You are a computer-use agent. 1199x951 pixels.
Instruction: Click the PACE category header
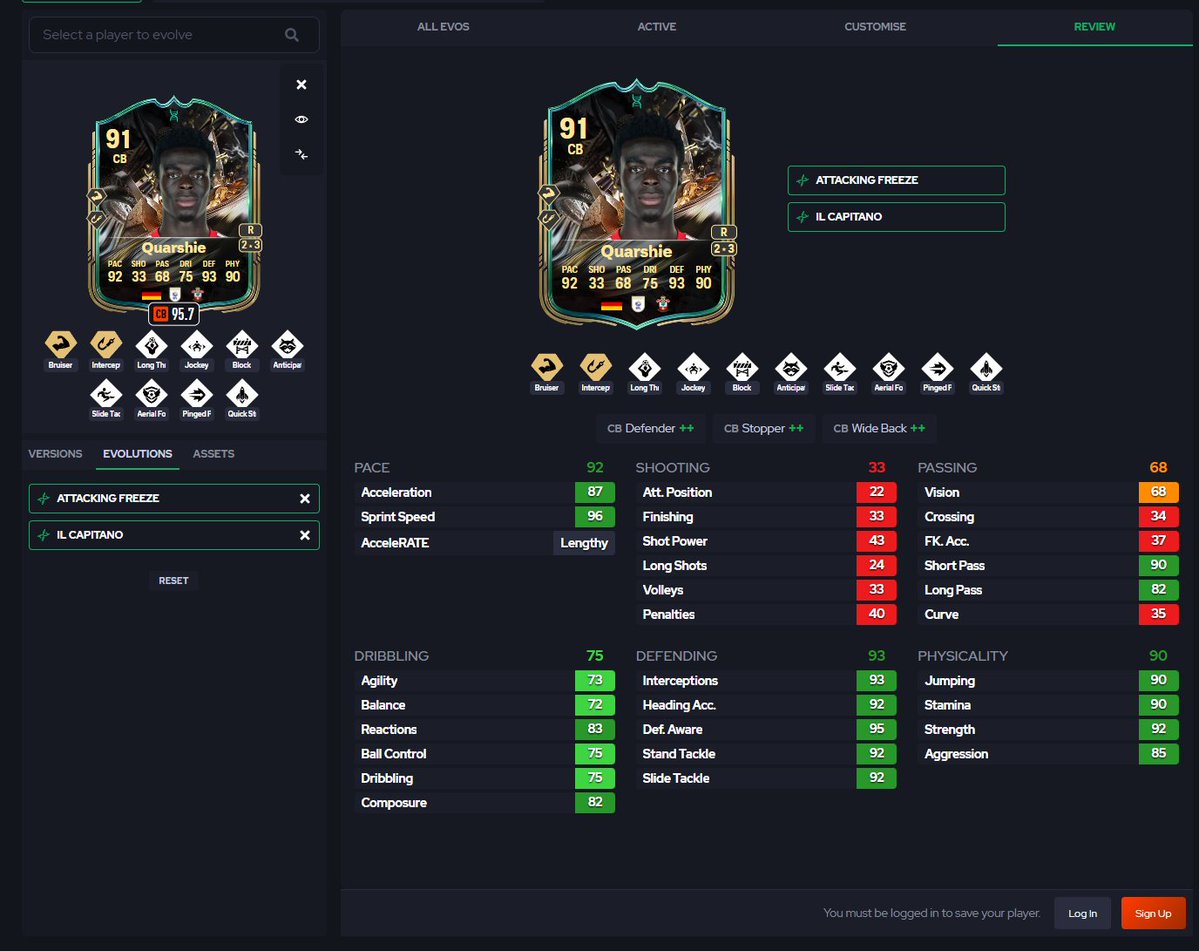(372, 468)
